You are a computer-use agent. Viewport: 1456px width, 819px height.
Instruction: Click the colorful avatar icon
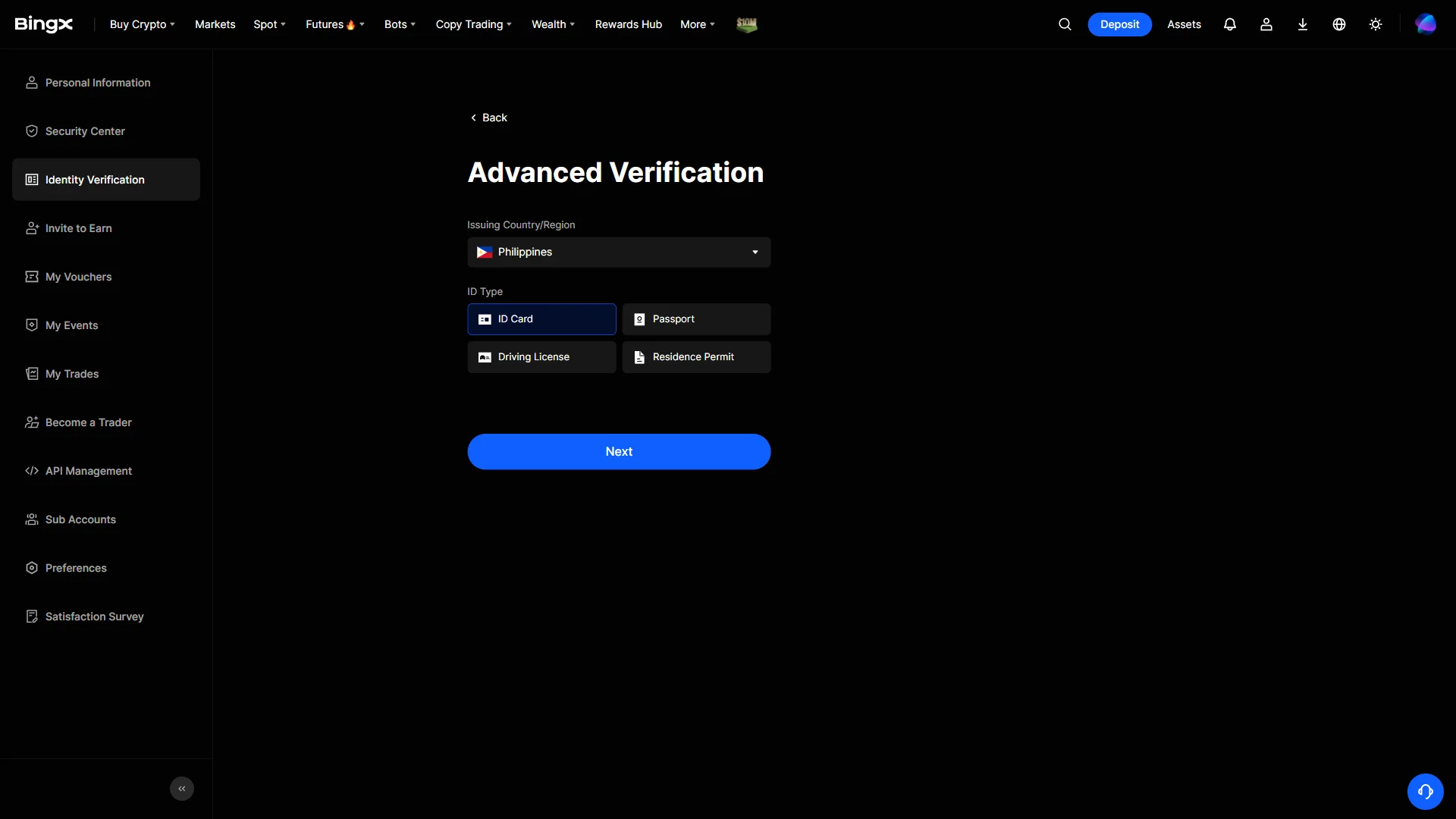1426,24
